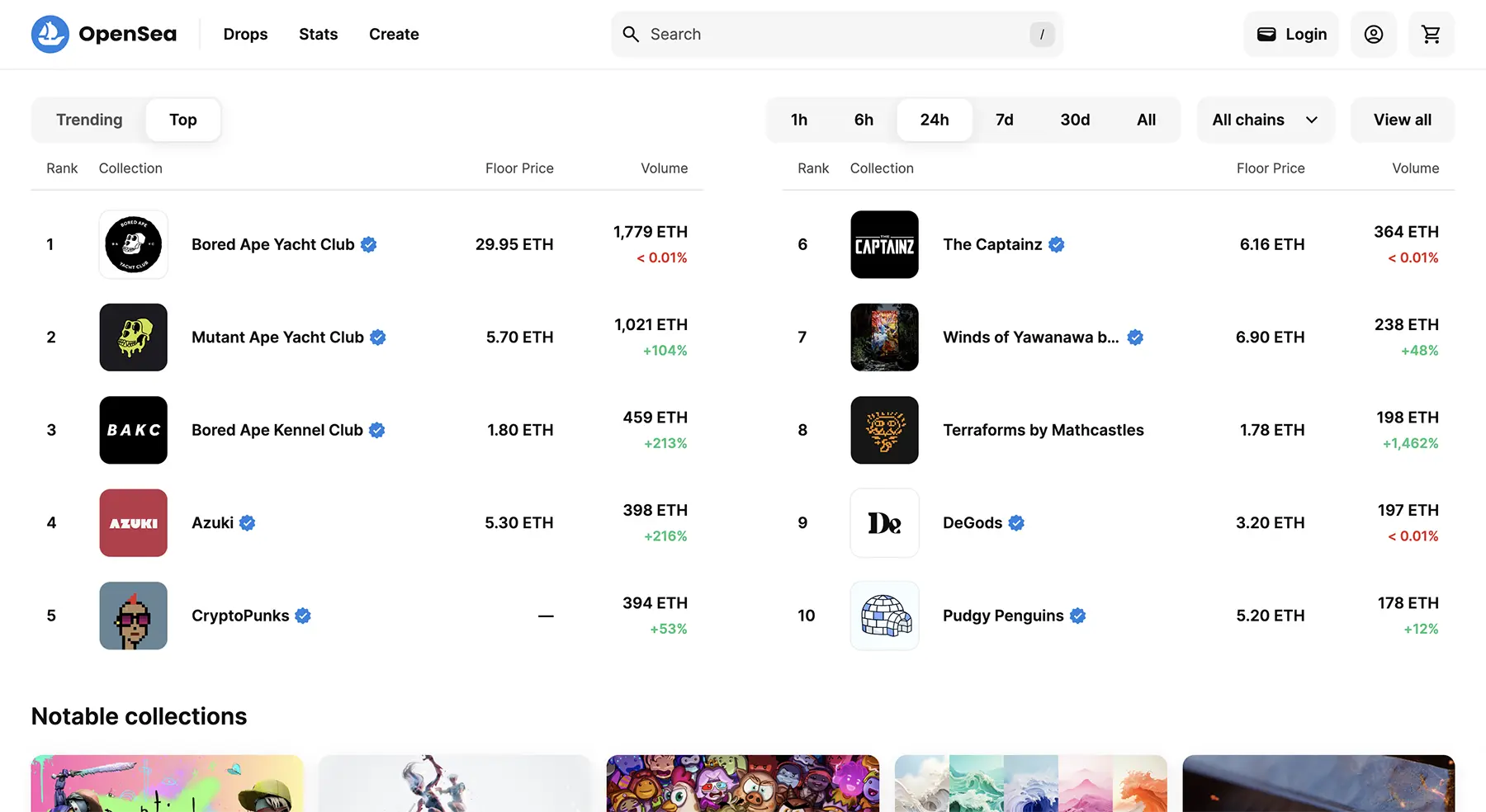Open the graffiti-style characters collection card

pyautogui.click(x=168, y=783)
